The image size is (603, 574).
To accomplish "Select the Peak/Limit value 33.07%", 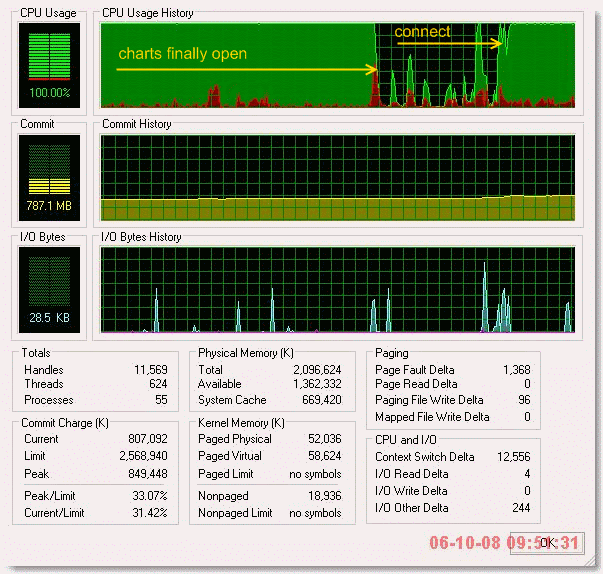I will click(150, 496).
